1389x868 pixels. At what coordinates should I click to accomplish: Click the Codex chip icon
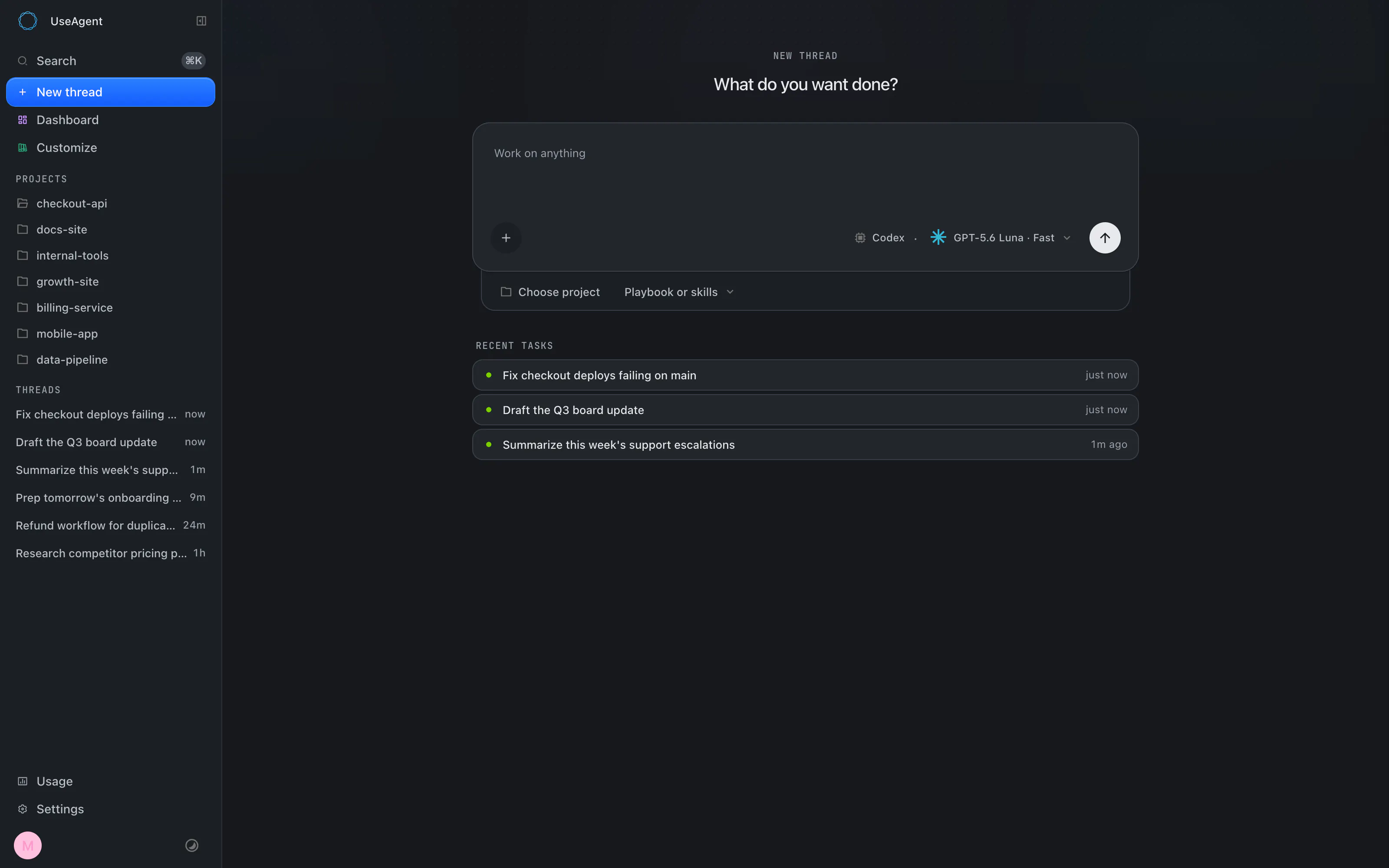(x=860, y=238)
